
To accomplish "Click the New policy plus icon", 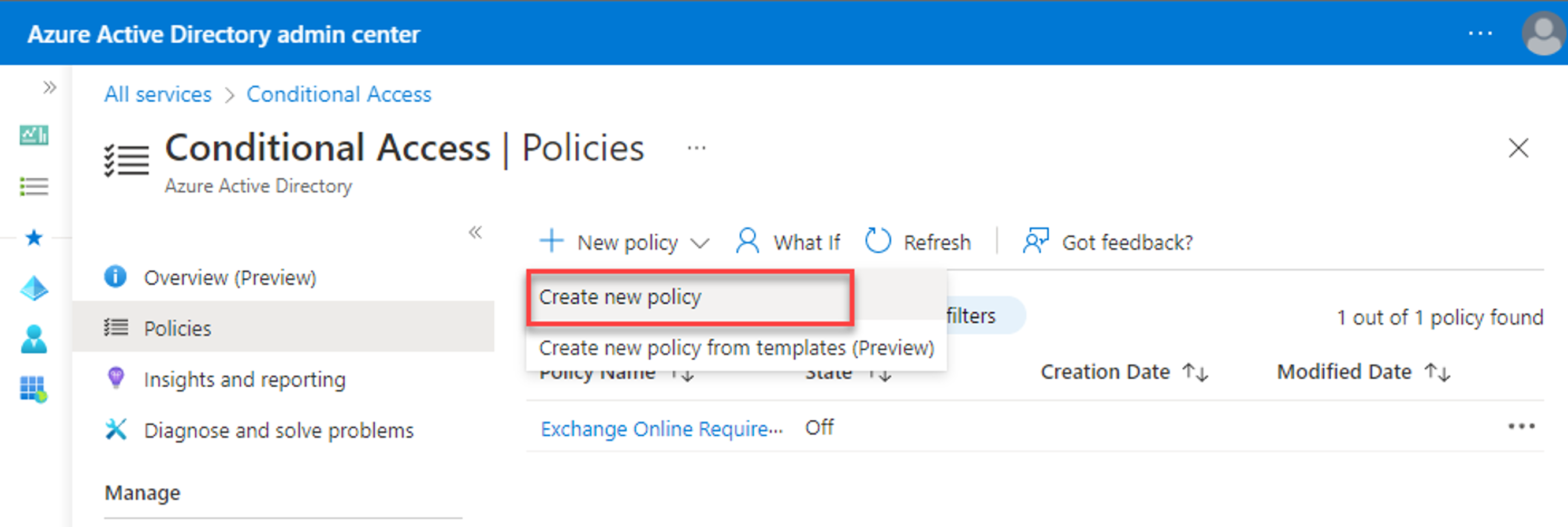I will click(x=552, y=241).
